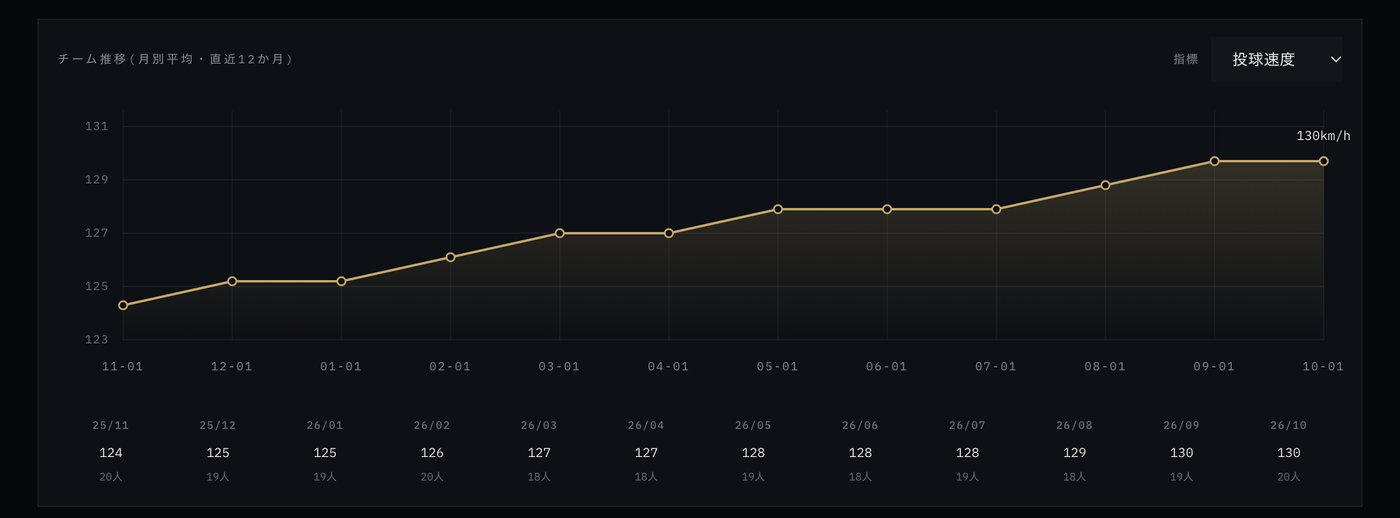Click the 26/08 month header

point(1074,426)
